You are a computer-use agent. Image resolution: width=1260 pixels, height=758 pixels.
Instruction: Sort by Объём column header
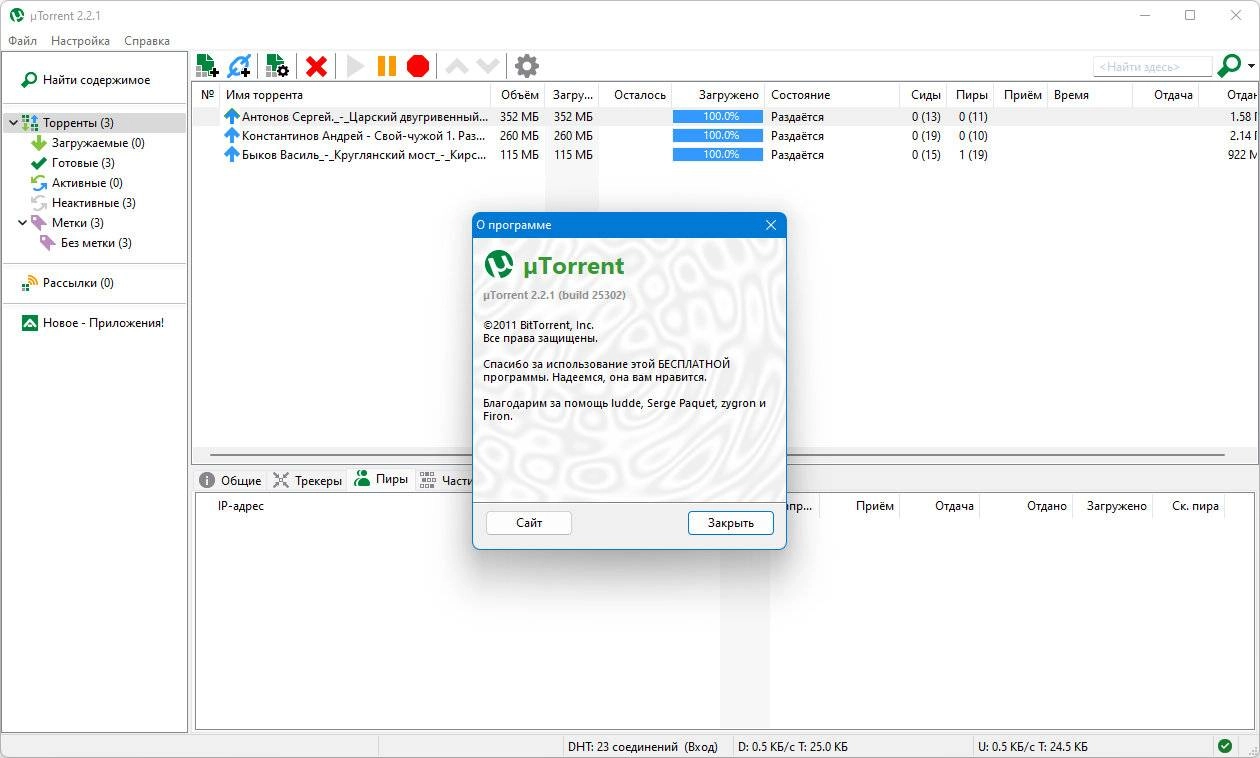point(518,95)
